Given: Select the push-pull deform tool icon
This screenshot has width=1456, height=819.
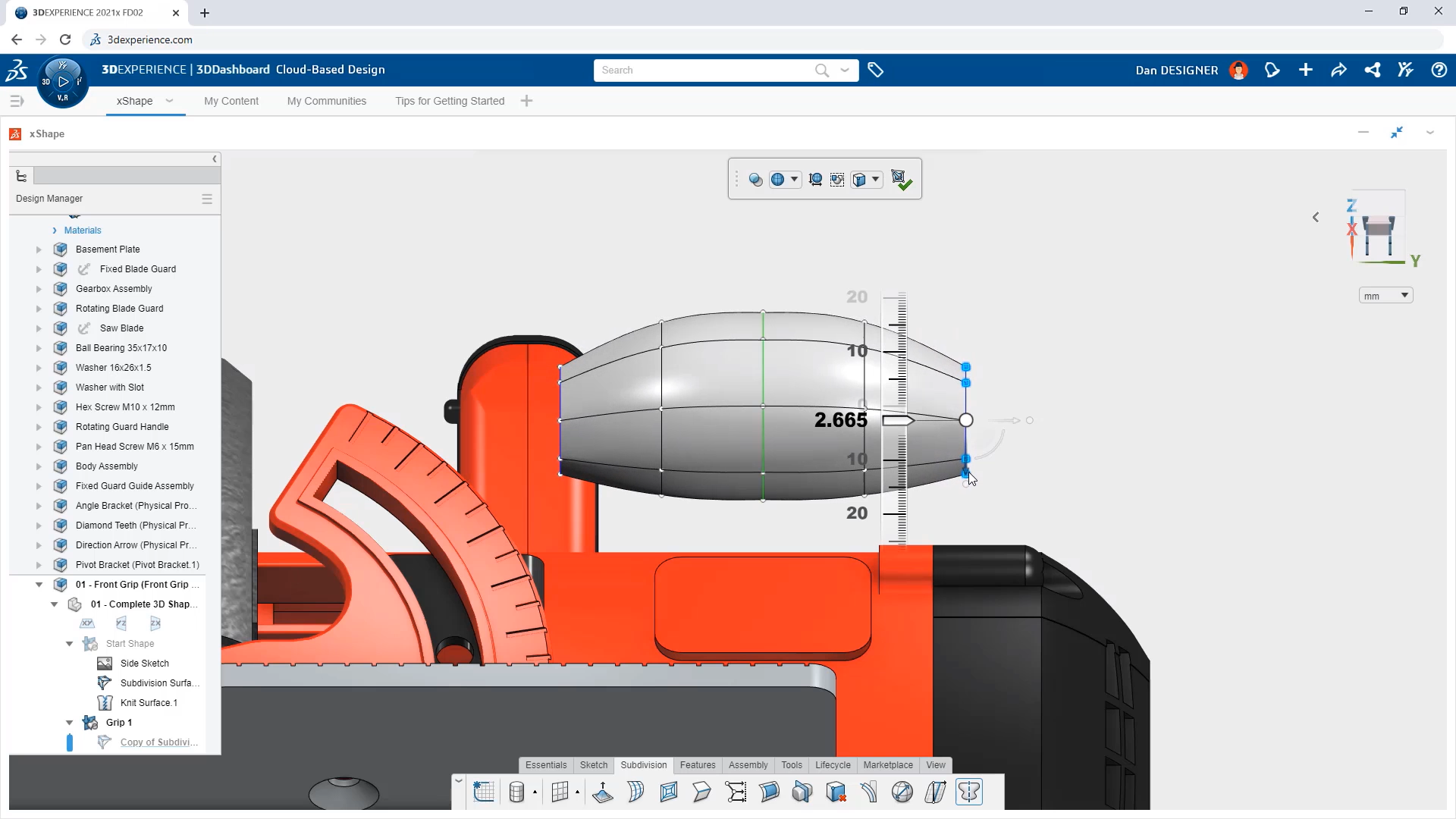Looking at the screenshot, I should pyautogui.click(x=603, y=792).
